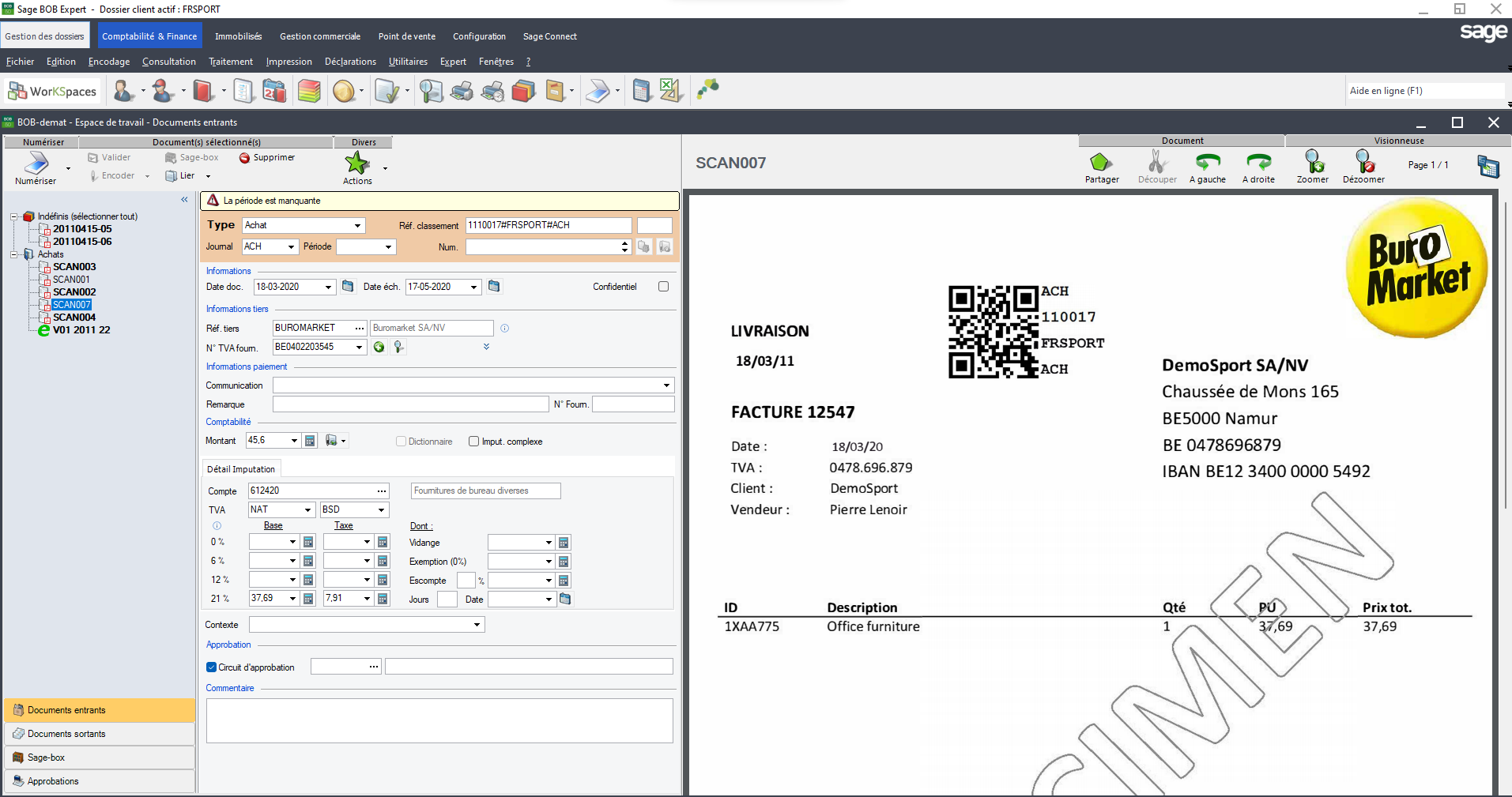Click the Num. stepper arrows
1512x797 pixels.
coord(625,247)
